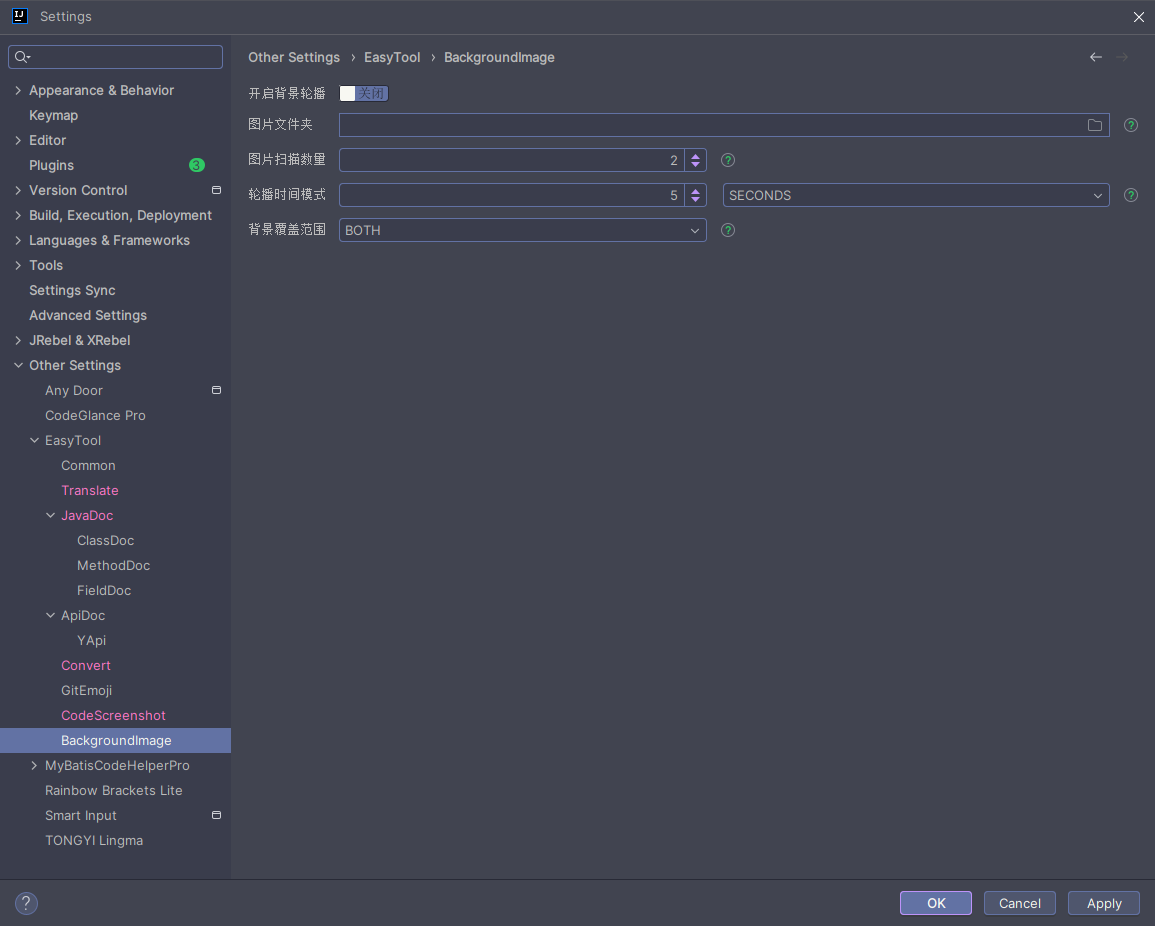Select Convert settings item
The width and height of the screenshot is (1155, 926).
(x=85, y=665)
